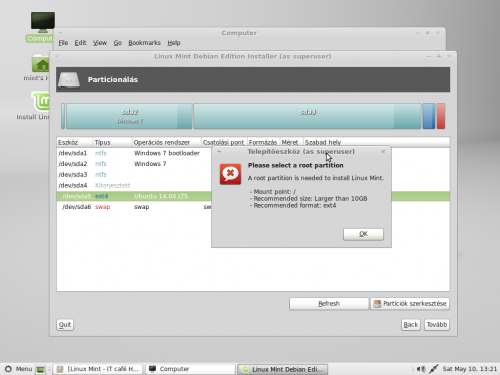500x375 pixels.
Task: Click the Tovább button
Action: (437, 325)
